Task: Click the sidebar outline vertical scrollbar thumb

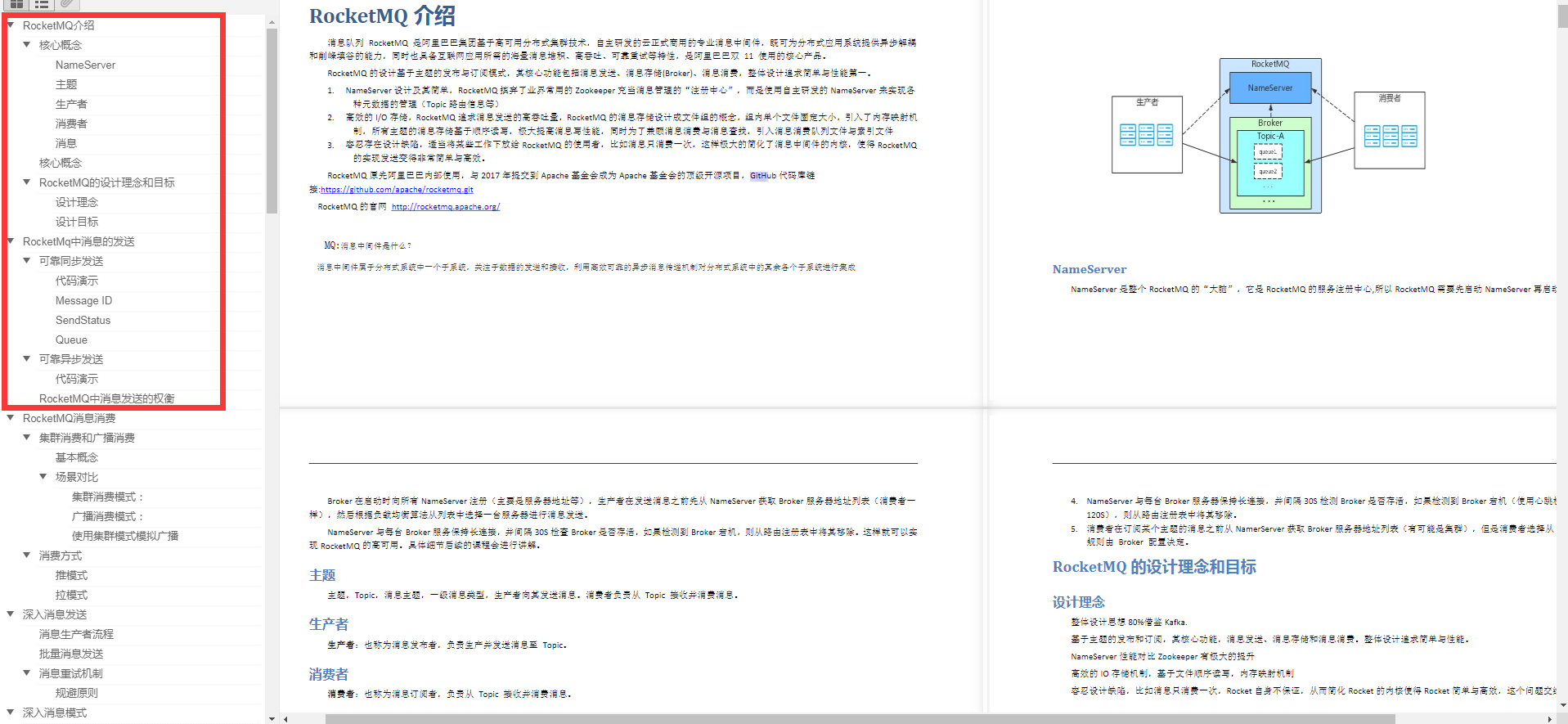Action: [x=272, y=121]
